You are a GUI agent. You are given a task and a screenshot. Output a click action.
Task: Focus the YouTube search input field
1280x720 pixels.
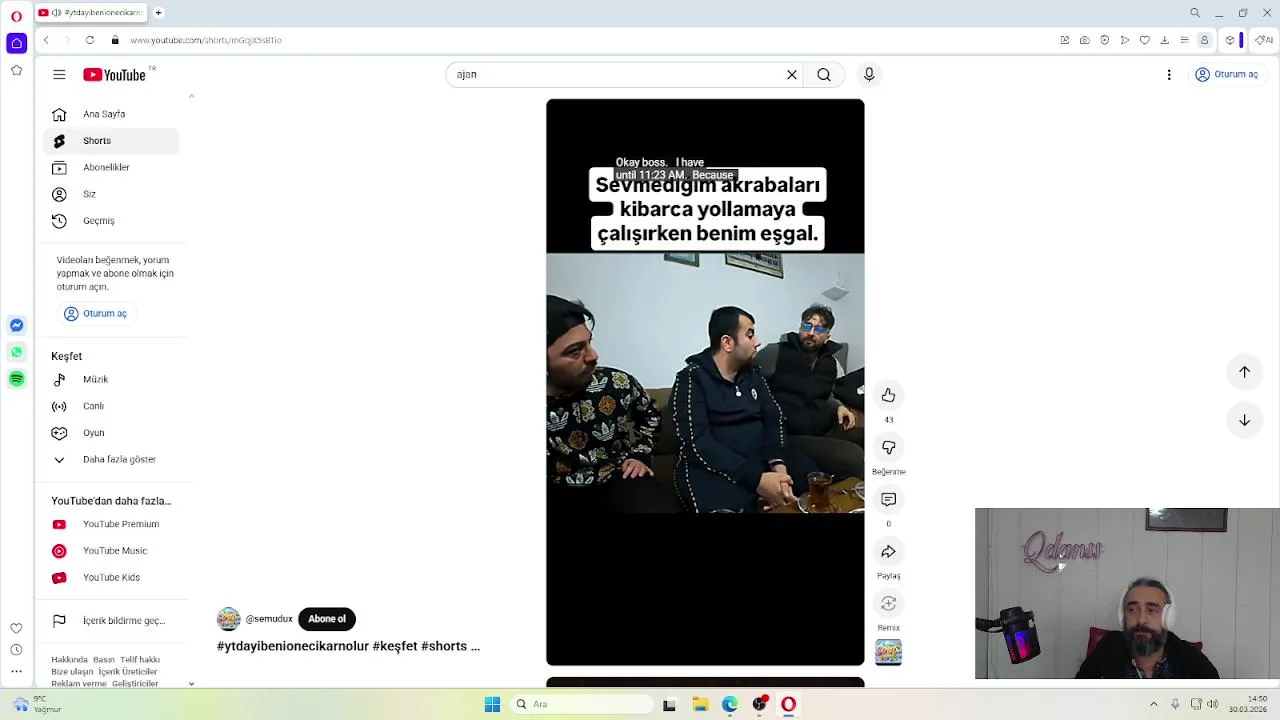coord(617,74)
